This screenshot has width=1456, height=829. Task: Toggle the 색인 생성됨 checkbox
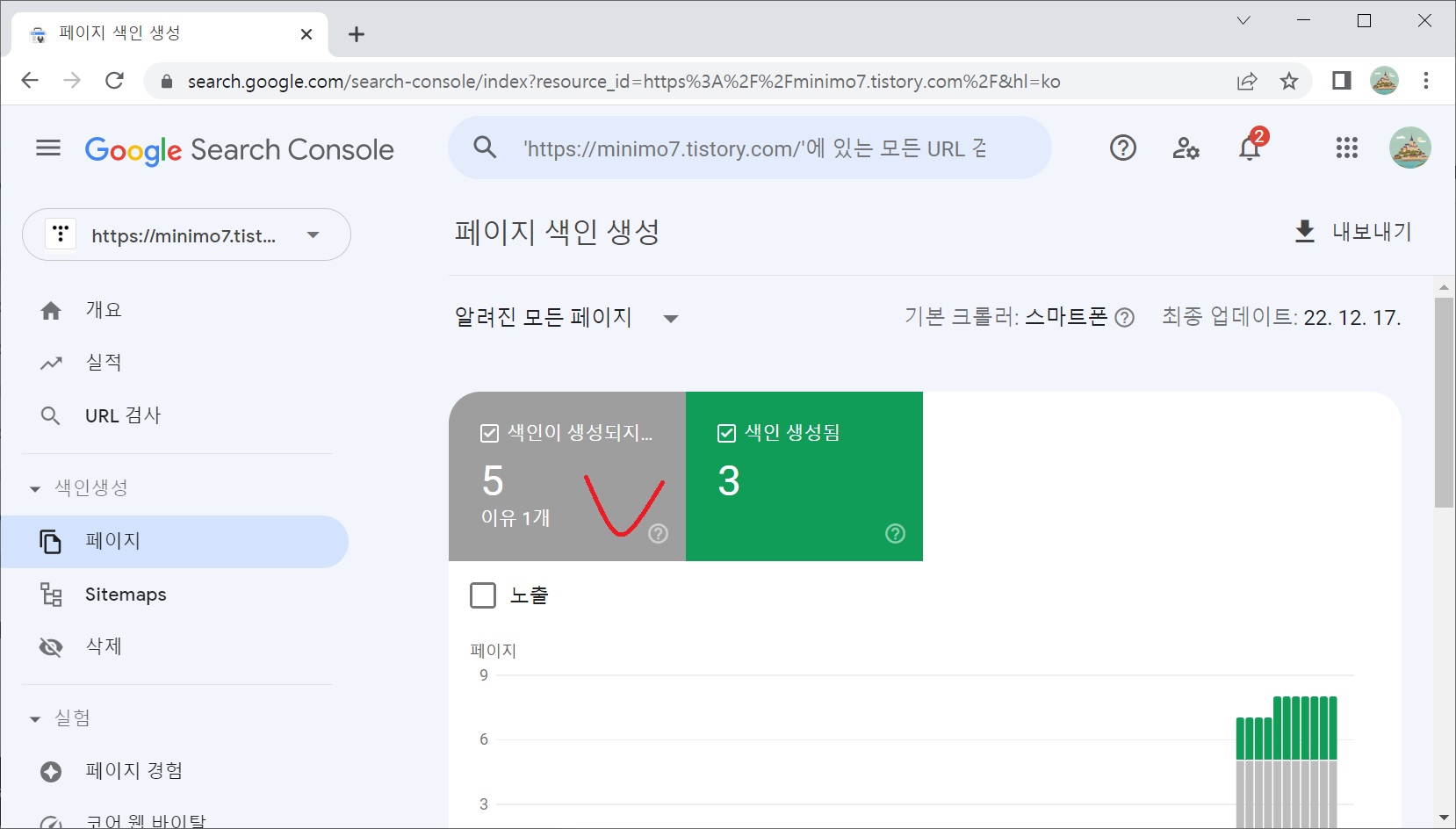(x=726, y=433)
